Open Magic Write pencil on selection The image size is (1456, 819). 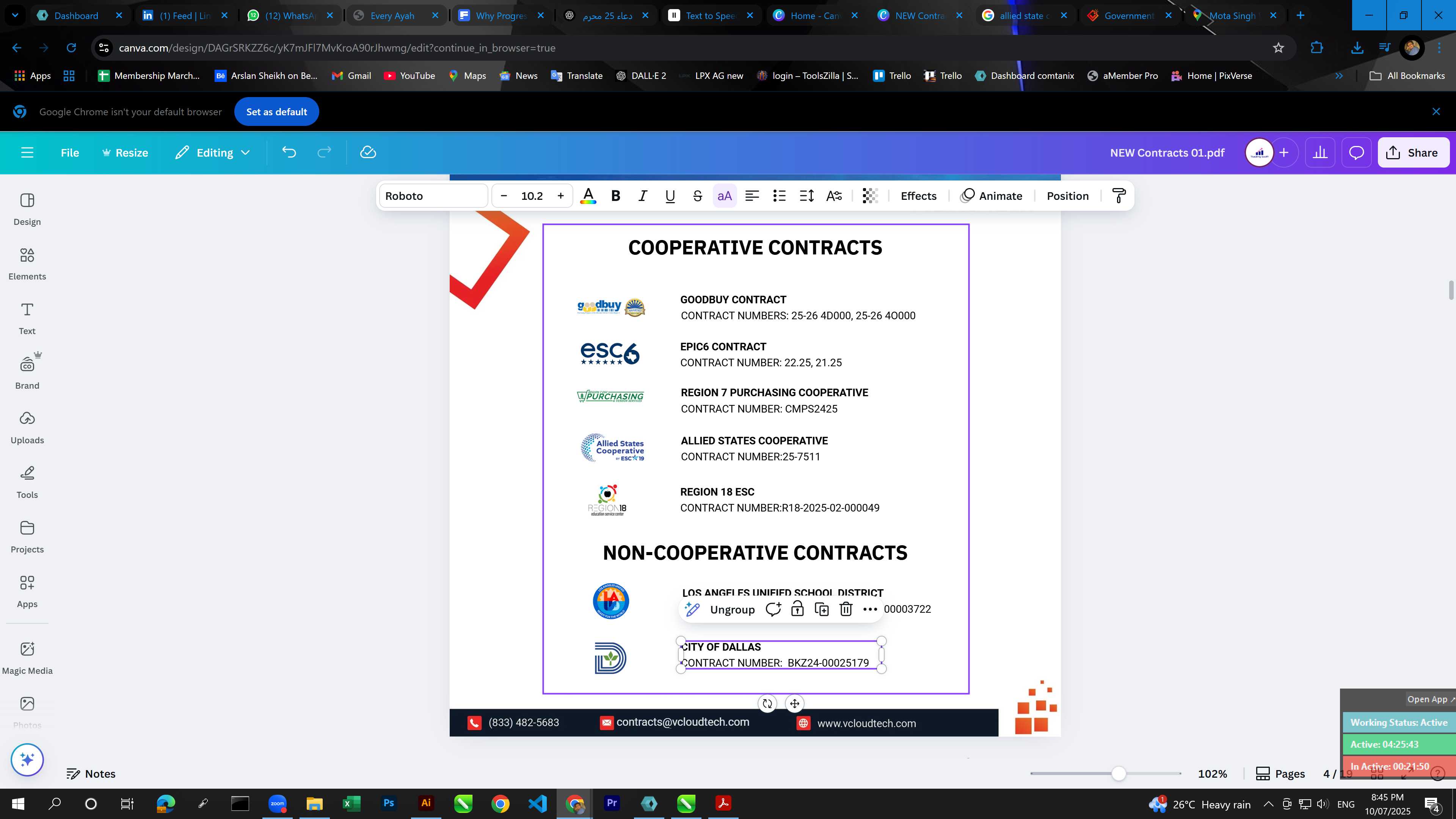pos(692,610)
